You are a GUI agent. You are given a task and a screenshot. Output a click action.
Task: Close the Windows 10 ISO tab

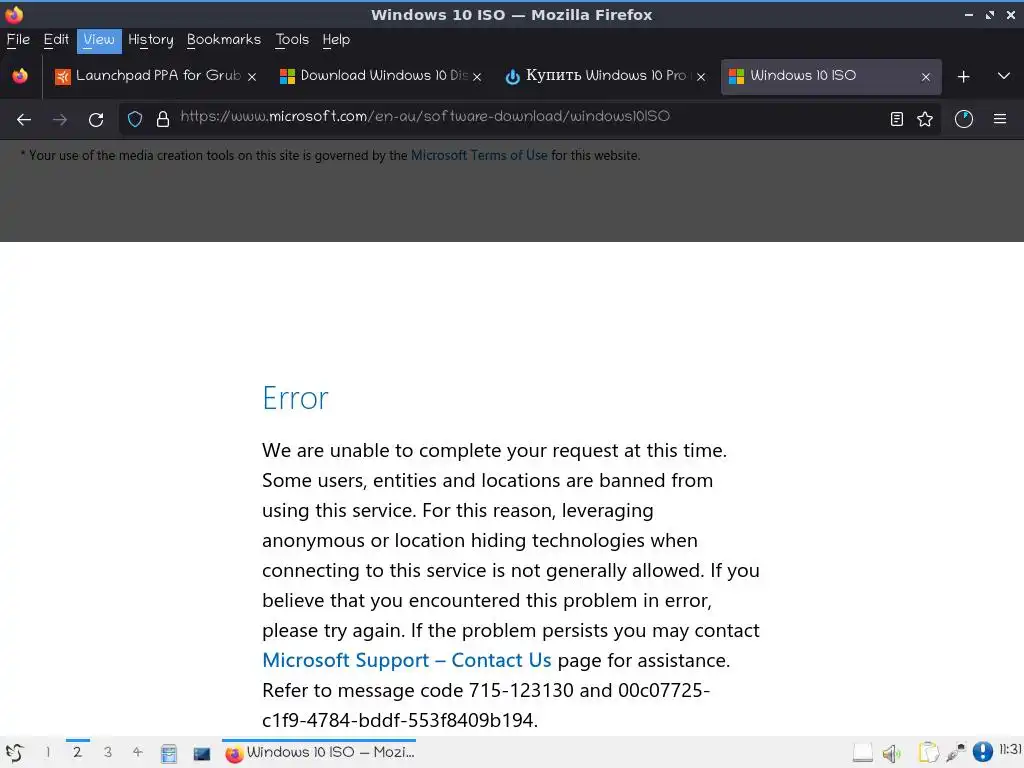click(x=925, y=76)
